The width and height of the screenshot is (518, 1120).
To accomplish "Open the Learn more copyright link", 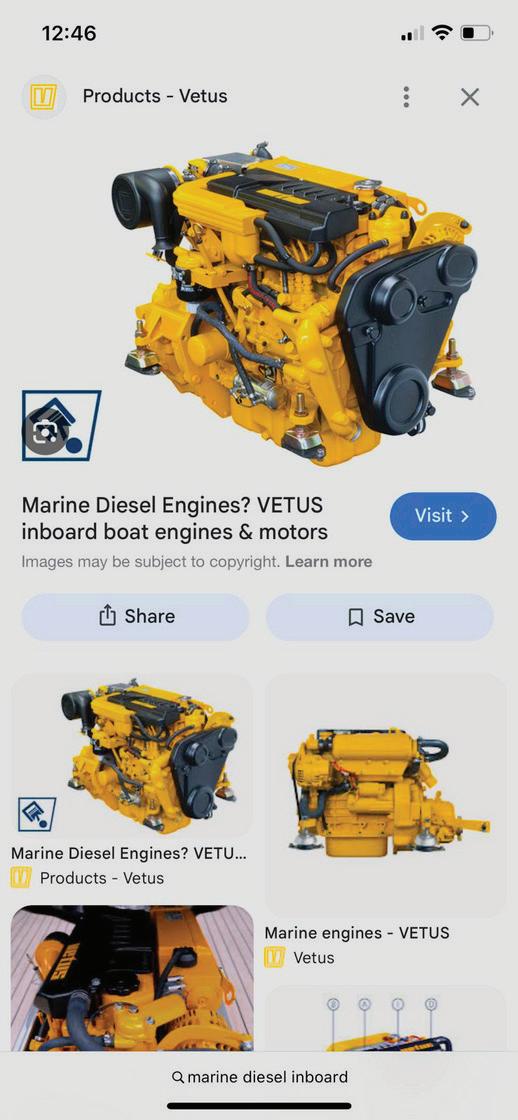I will tap(329, 562).
